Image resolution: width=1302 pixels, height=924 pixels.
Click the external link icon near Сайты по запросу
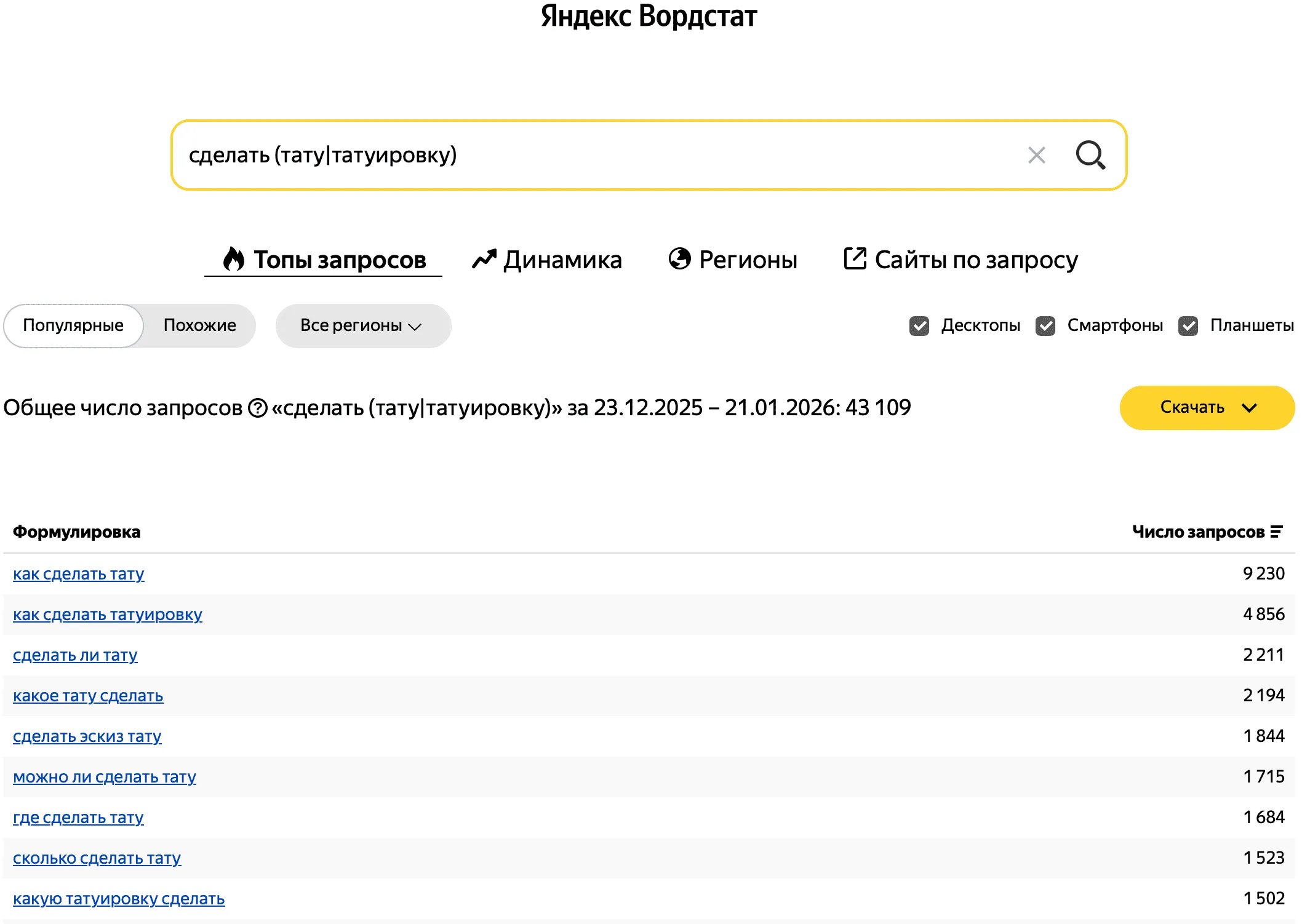tap(855, 259)
